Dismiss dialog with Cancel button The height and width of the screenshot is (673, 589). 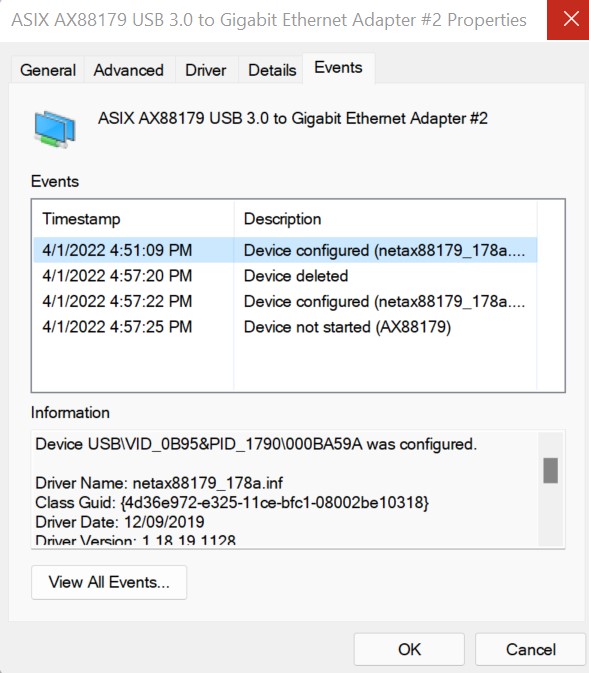[531, 649]
